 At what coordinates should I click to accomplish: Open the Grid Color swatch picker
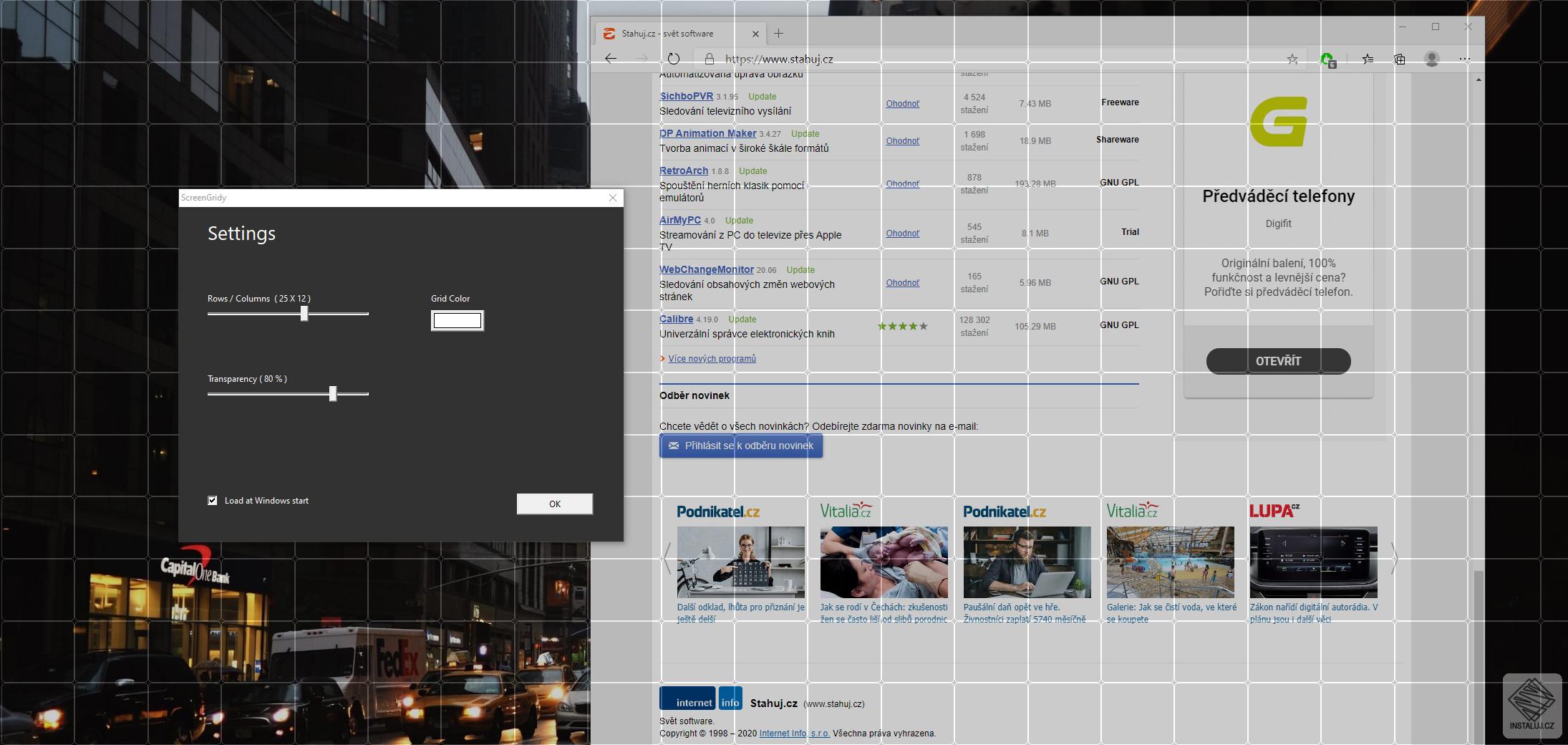click(x=458, y=320)
